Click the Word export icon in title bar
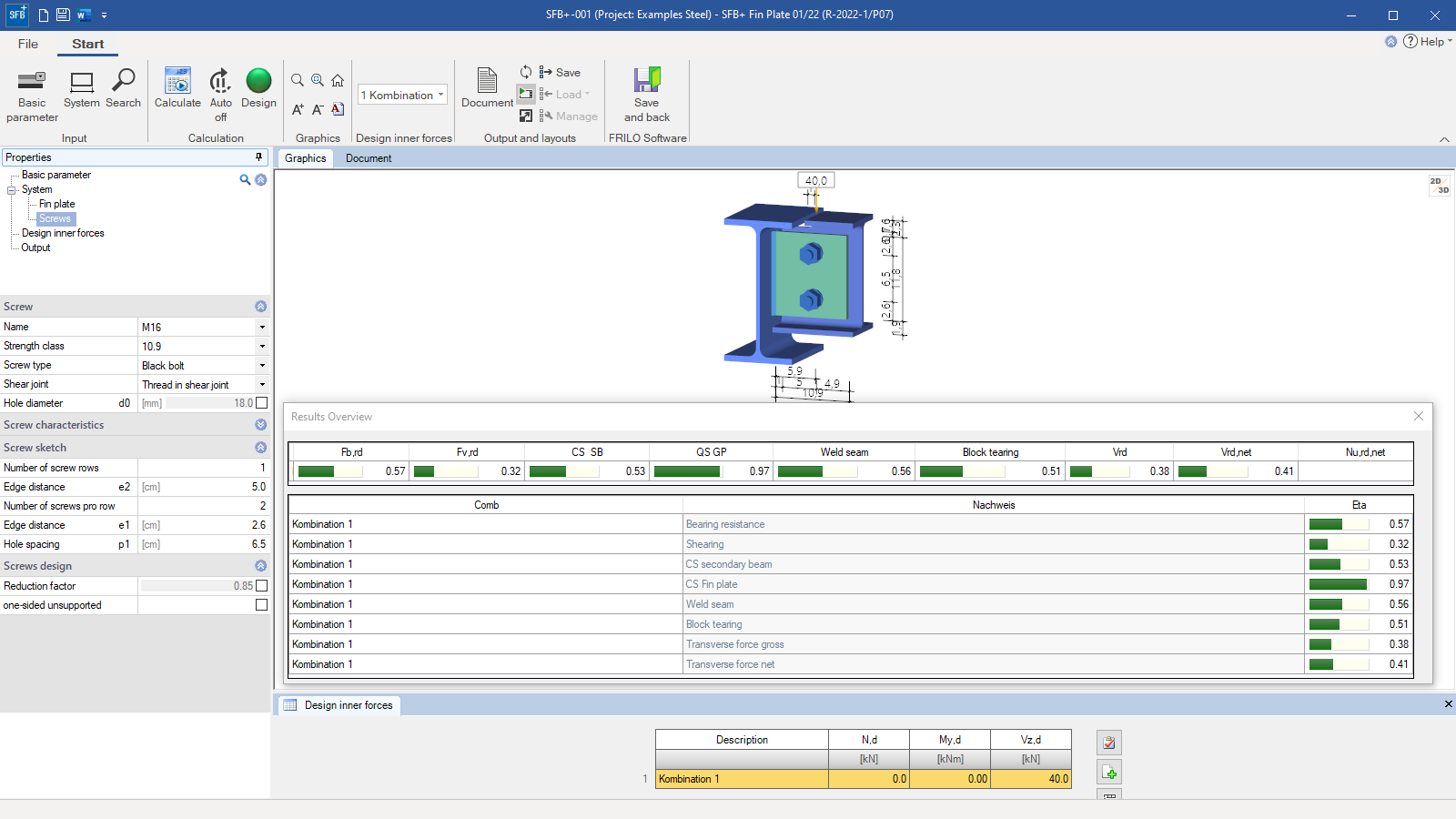The image size is (1456, 819). [x=84, y=15]
